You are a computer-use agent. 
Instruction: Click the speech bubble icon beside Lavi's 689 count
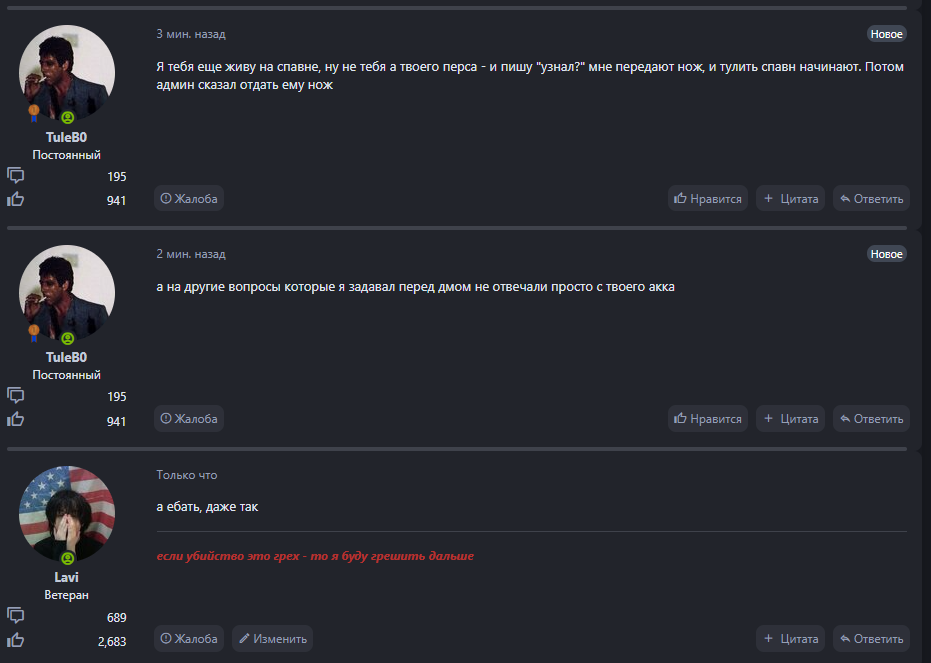click(x=15, y=616)
